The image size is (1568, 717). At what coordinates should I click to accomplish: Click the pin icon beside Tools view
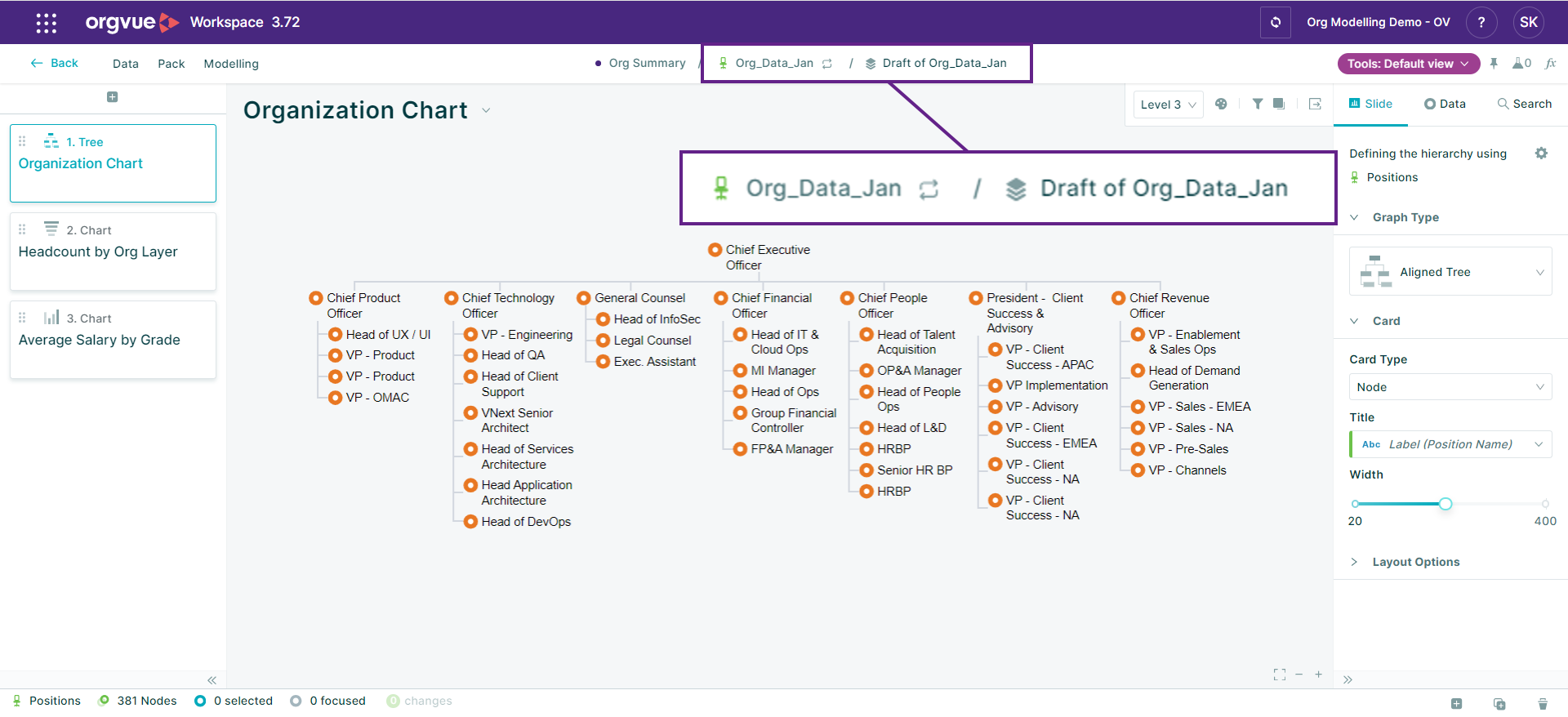(1494, 64)
